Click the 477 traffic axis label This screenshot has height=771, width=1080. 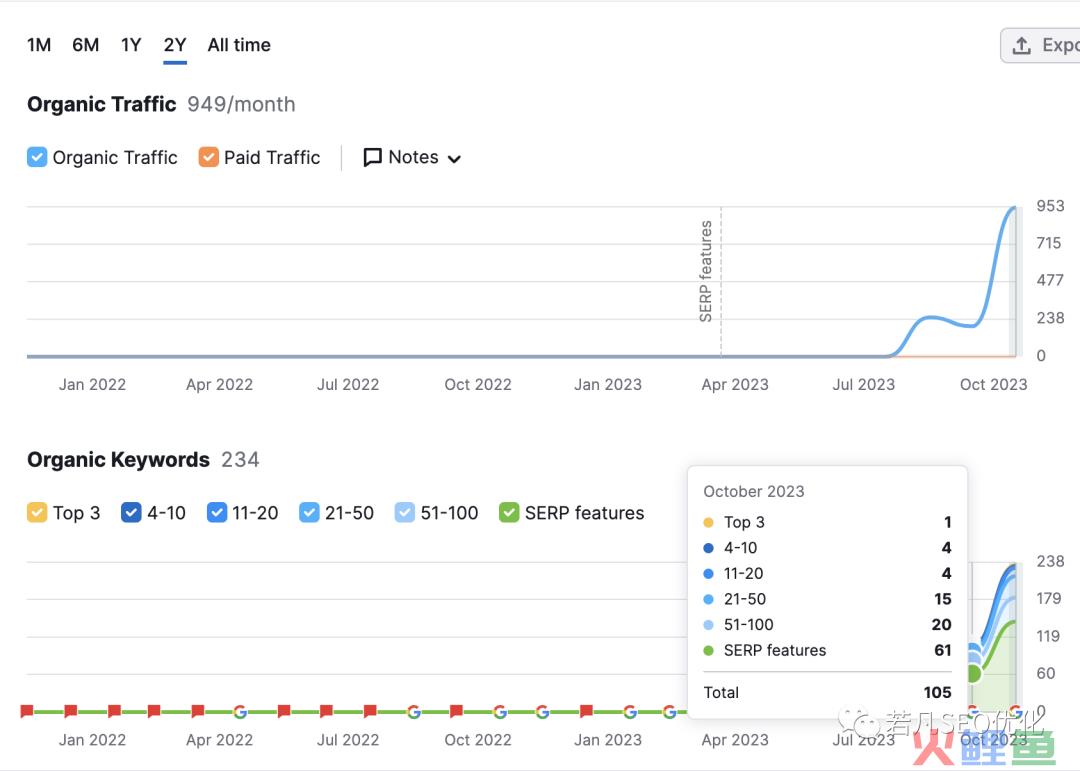[1050, 280]
